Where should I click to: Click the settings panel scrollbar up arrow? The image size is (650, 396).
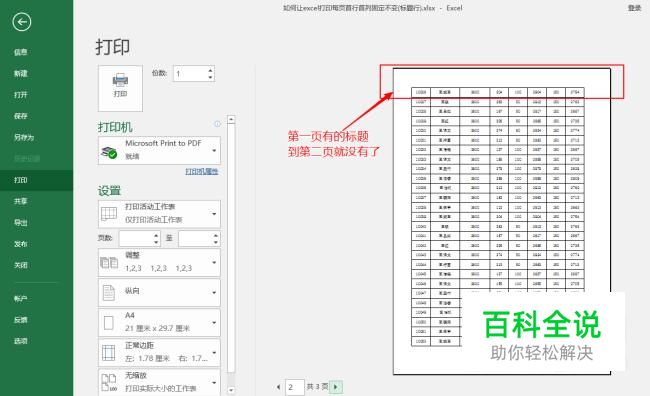click(x=231, y=120)
